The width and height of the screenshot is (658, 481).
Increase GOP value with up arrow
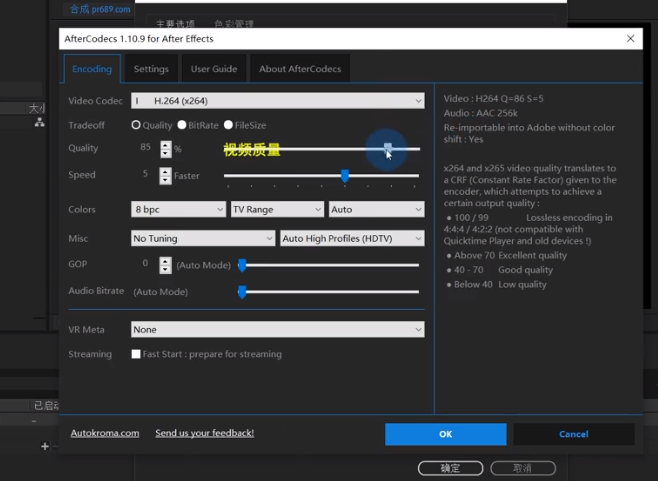point(166,261)
